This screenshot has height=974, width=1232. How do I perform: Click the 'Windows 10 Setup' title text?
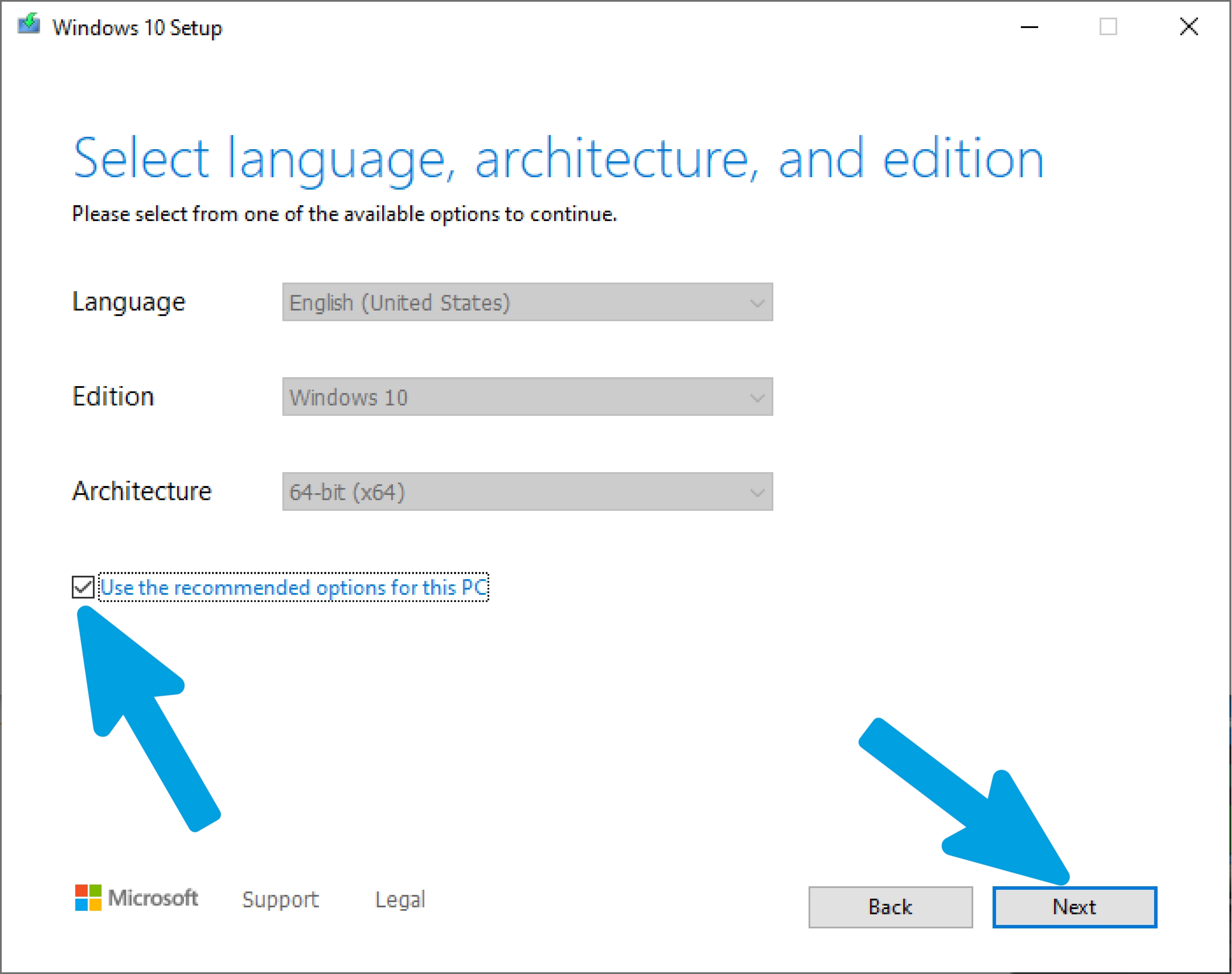pos(137,27)
